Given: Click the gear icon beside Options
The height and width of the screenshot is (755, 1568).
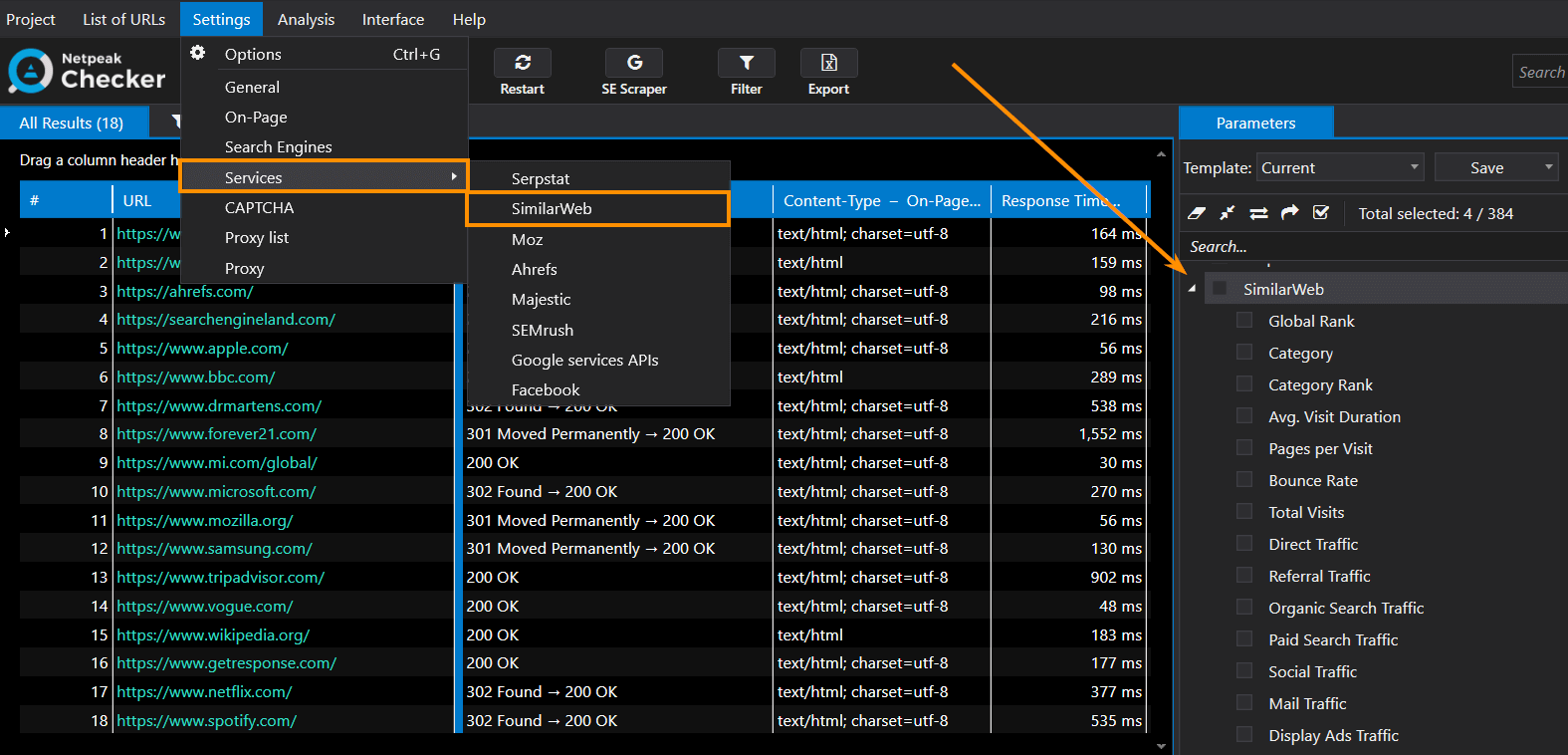Looking at the screenshot, I should pyautogui.click(x=198, y=53).
